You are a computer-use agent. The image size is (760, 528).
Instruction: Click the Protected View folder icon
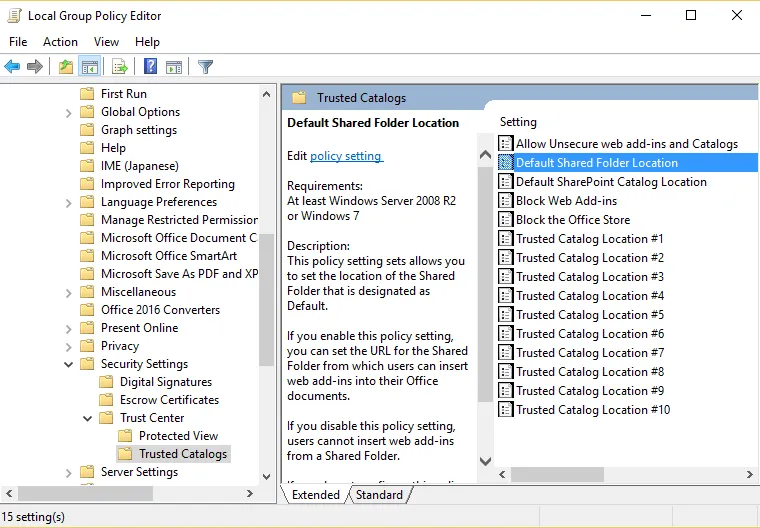pyautogui.click(x=125, y=435)
